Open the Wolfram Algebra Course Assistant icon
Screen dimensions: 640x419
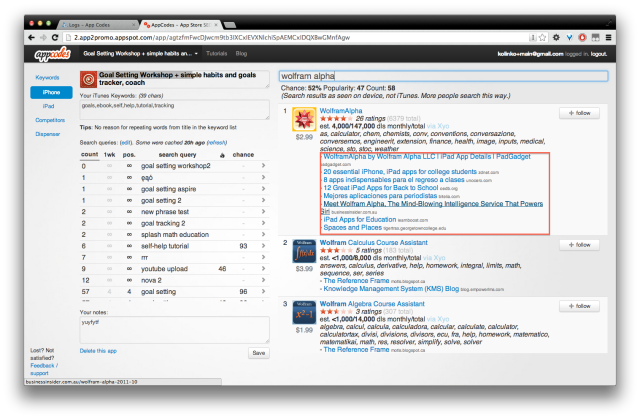(x=304, y=313)
